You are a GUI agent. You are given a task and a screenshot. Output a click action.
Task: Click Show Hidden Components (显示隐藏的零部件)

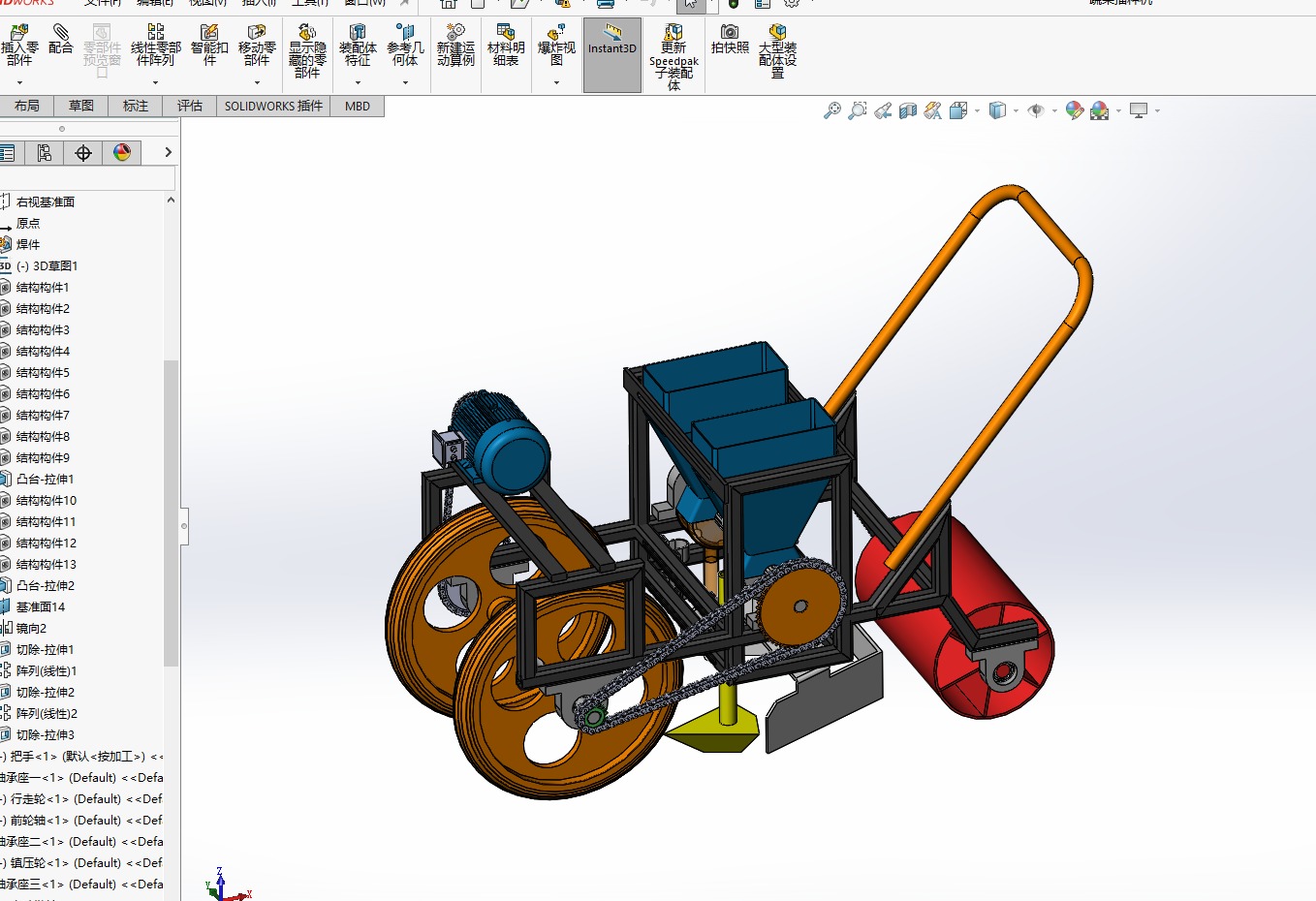(x=307, y=51)
